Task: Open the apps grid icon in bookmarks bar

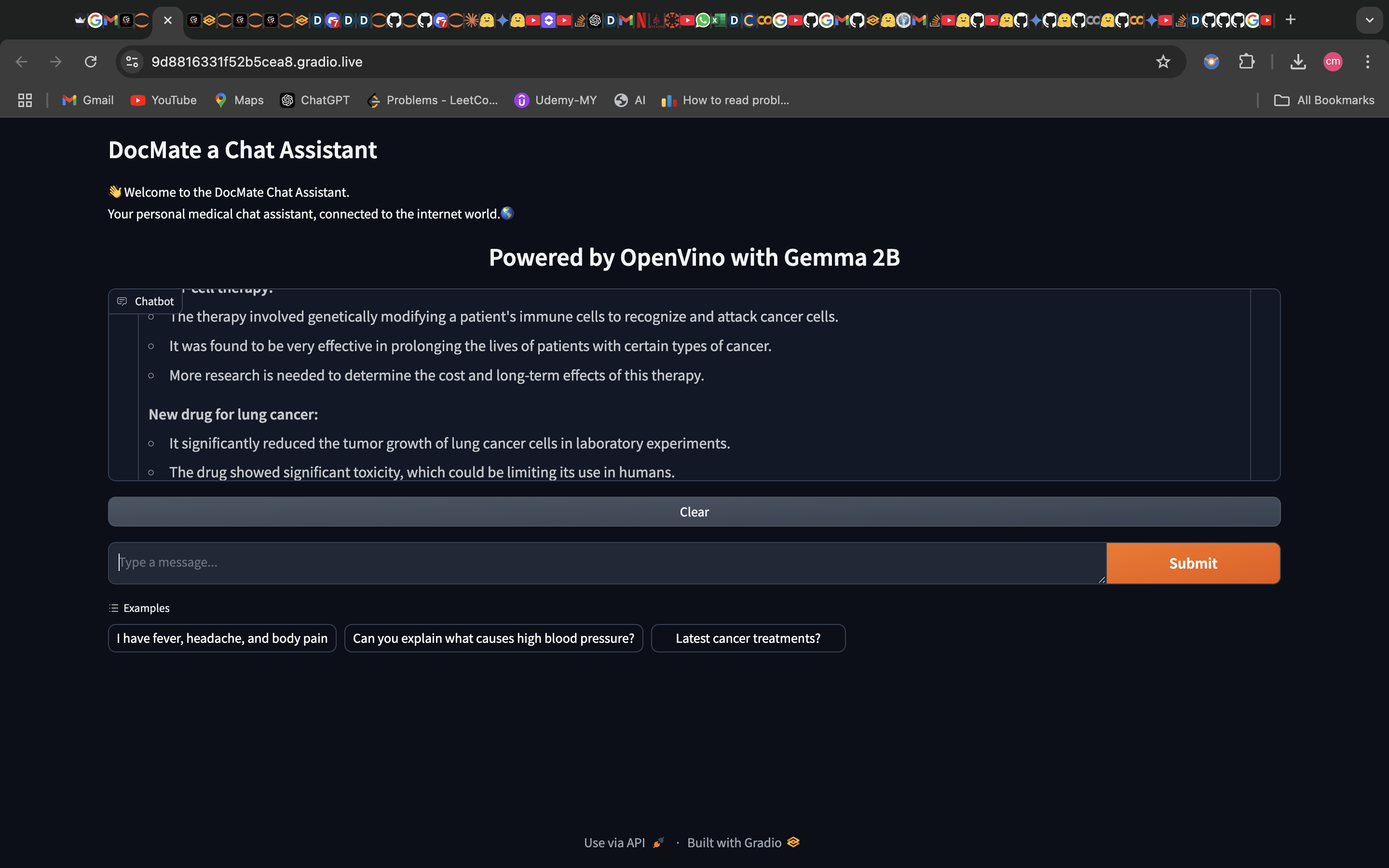Action: pos(25,100)
